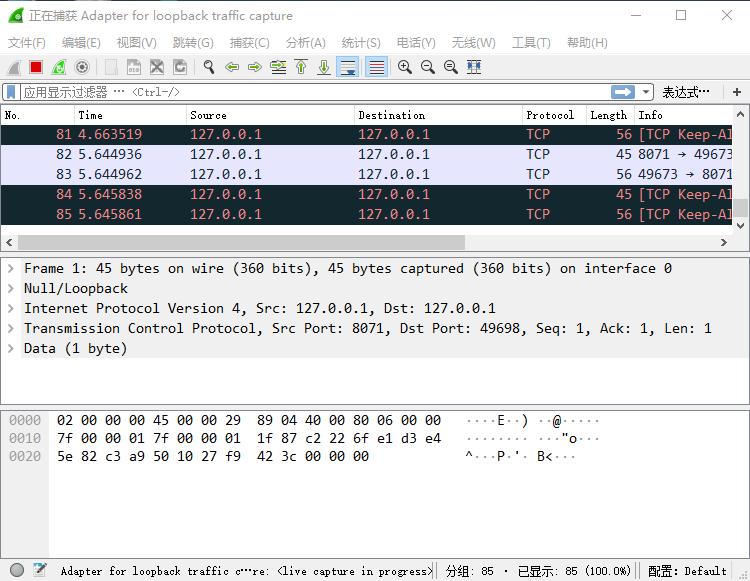
Task: Expand the Transmission Control Protocol node
Action: pyautogui.click(x=11, y=328)
